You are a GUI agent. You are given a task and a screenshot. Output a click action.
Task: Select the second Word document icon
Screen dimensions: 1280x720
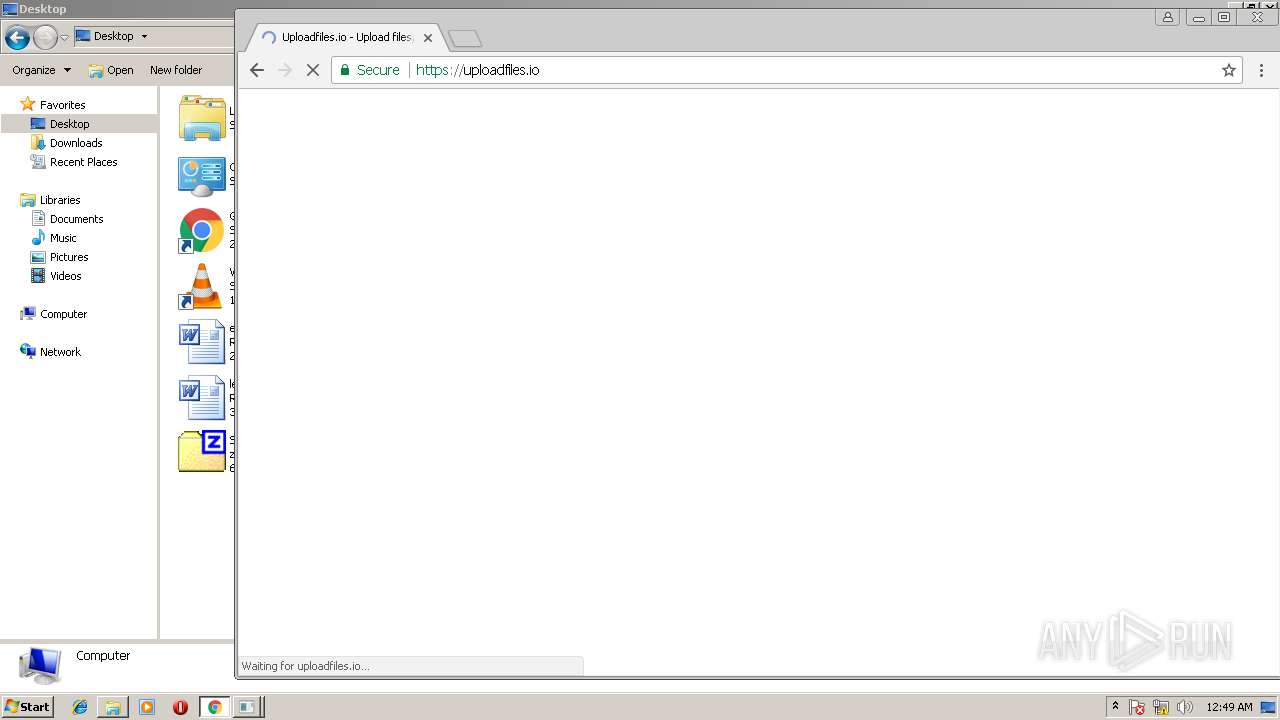(x=202, y=399)
